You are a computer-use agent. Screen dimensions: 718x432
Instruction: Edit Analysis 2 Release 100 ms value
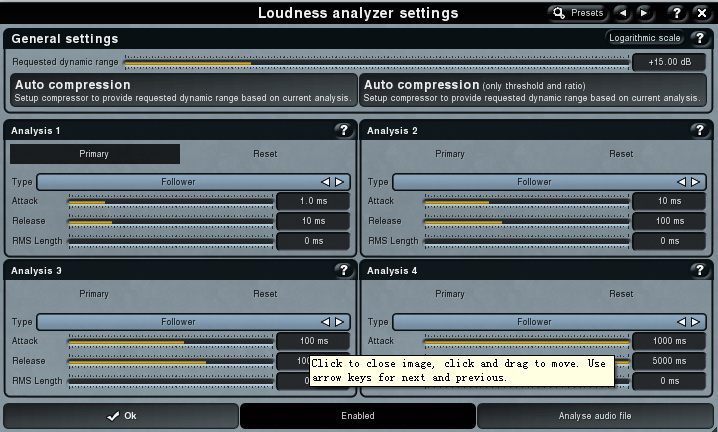point(669,221)
